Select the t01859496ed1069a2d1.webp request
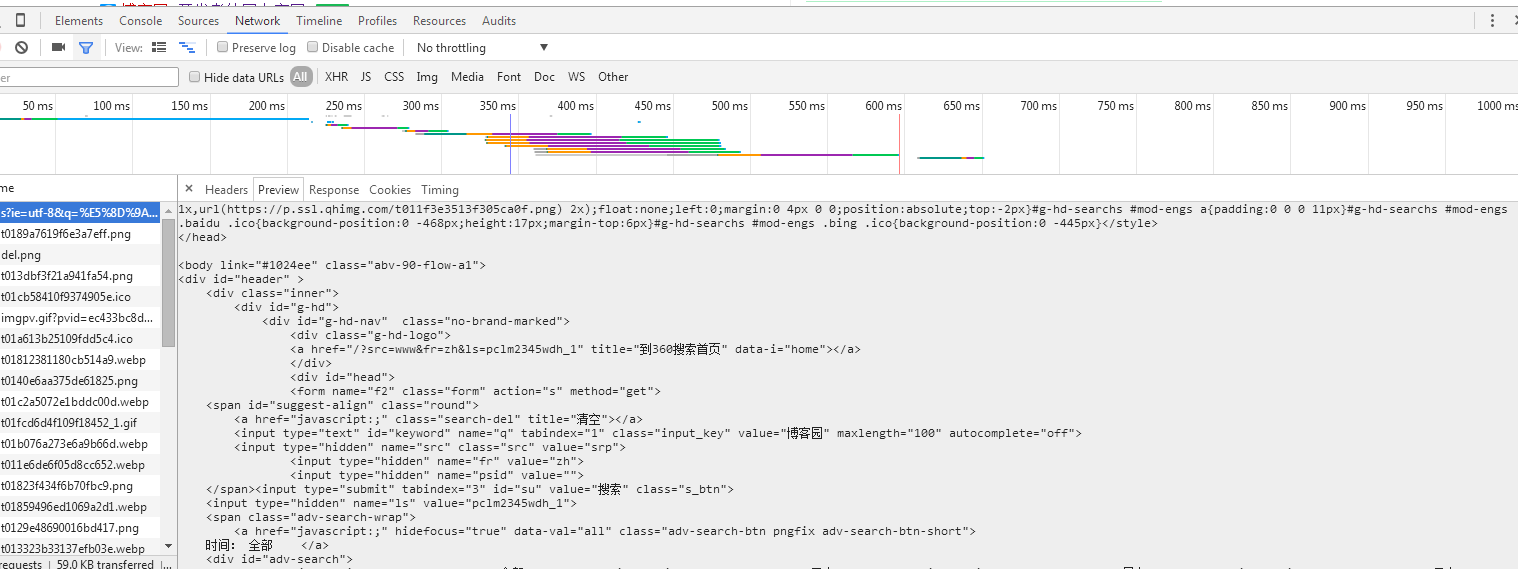 pos(80,506)
